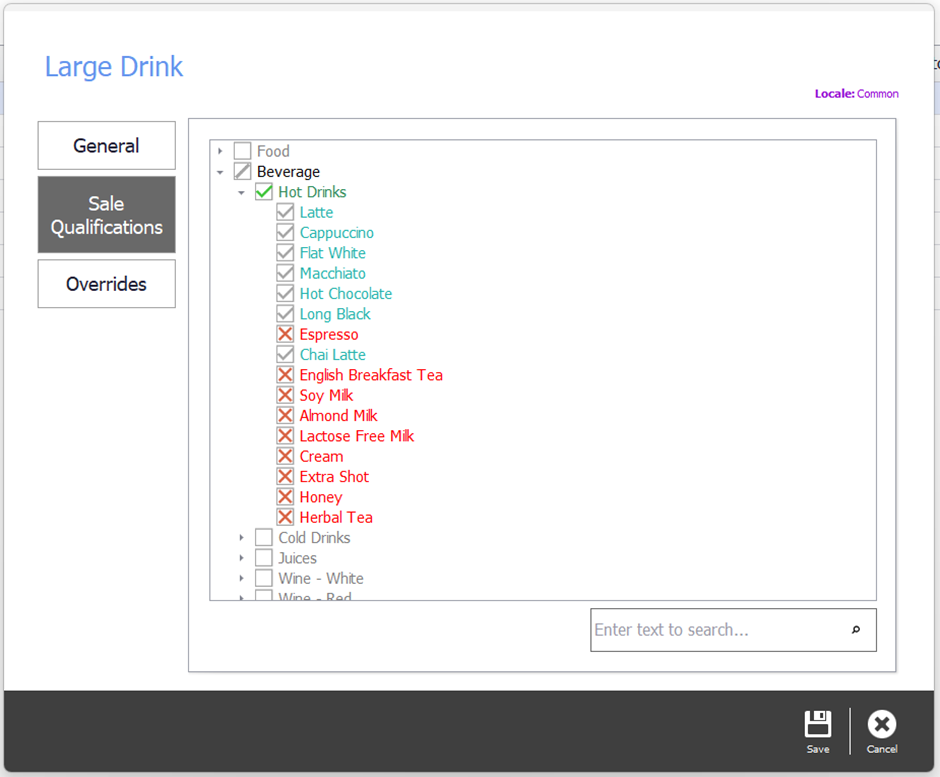Switch to the Overrides tab
Image resolution: width=940 pixels, height=777 pixels.
click(107, 284)
